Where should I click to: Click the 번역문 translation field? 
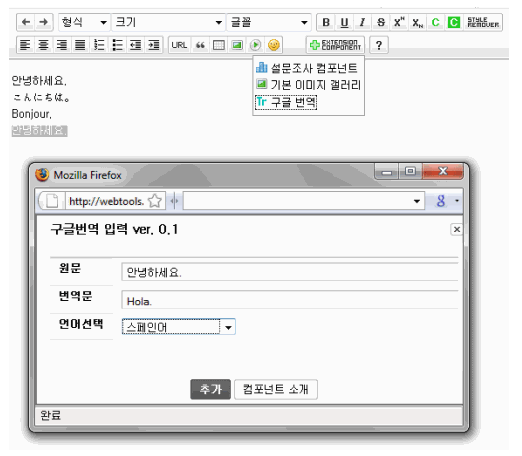pos(290,300)
